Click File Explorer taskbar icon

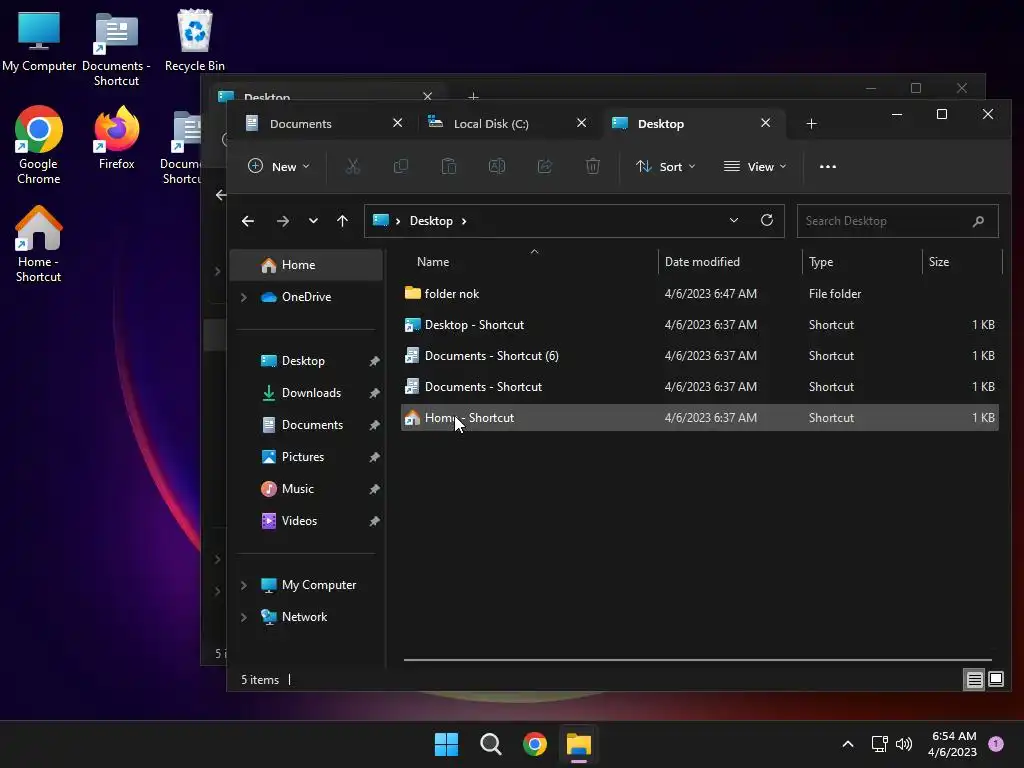point(579,744)
